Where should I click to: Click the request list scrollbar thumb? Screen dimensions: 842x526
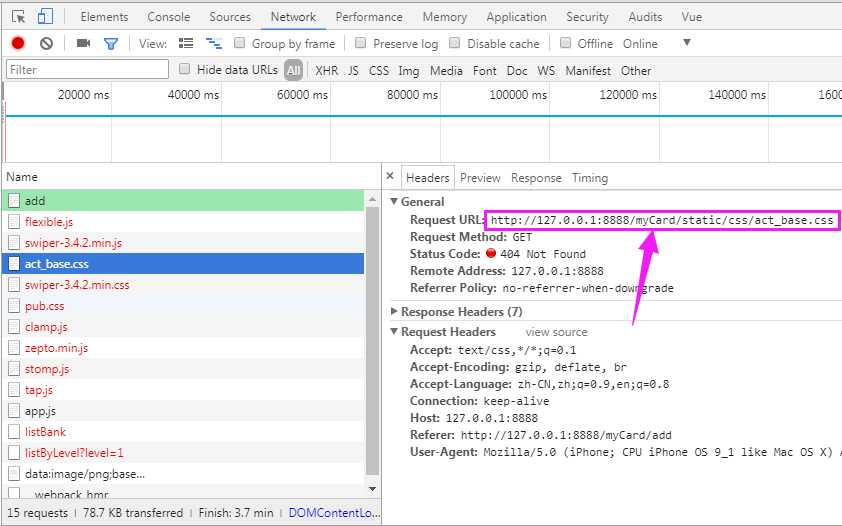point(372,341)
